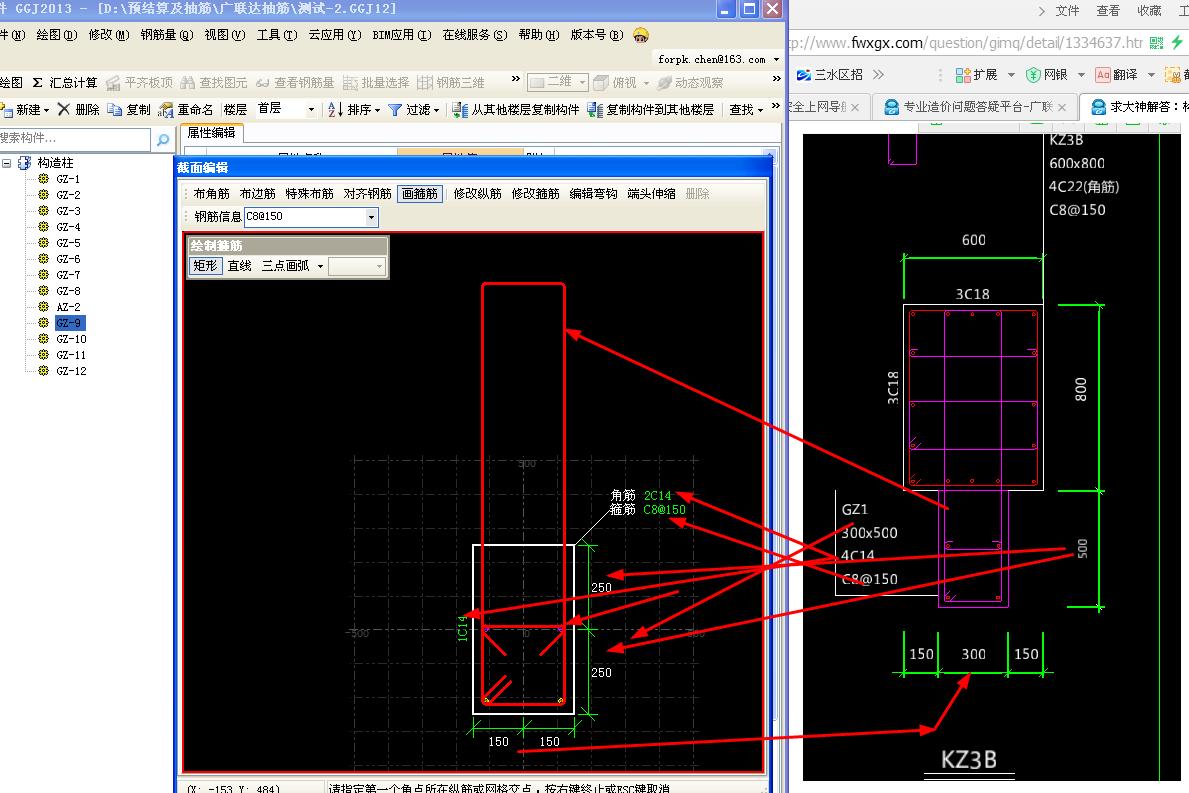Select GZ-12 in the component tree
1189x793 pixels.
pyautogui.click(x=71, y=371)
